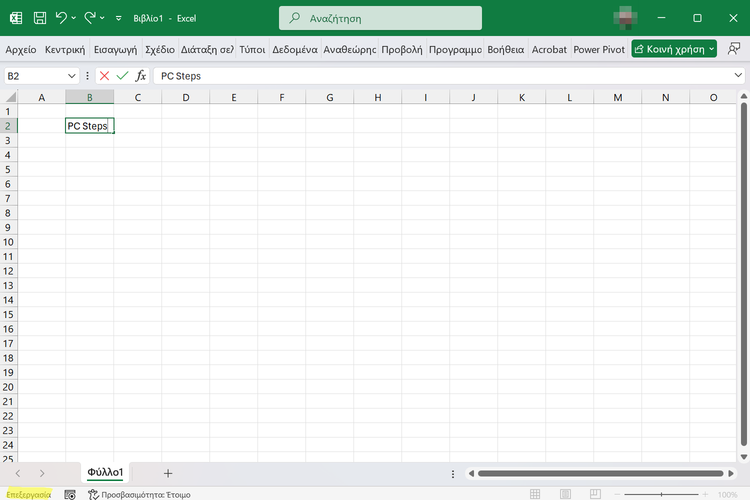Open the Εισαγωγή ribbon tab
This screenshot has width=750, height=500.
[x=115, y=49]
